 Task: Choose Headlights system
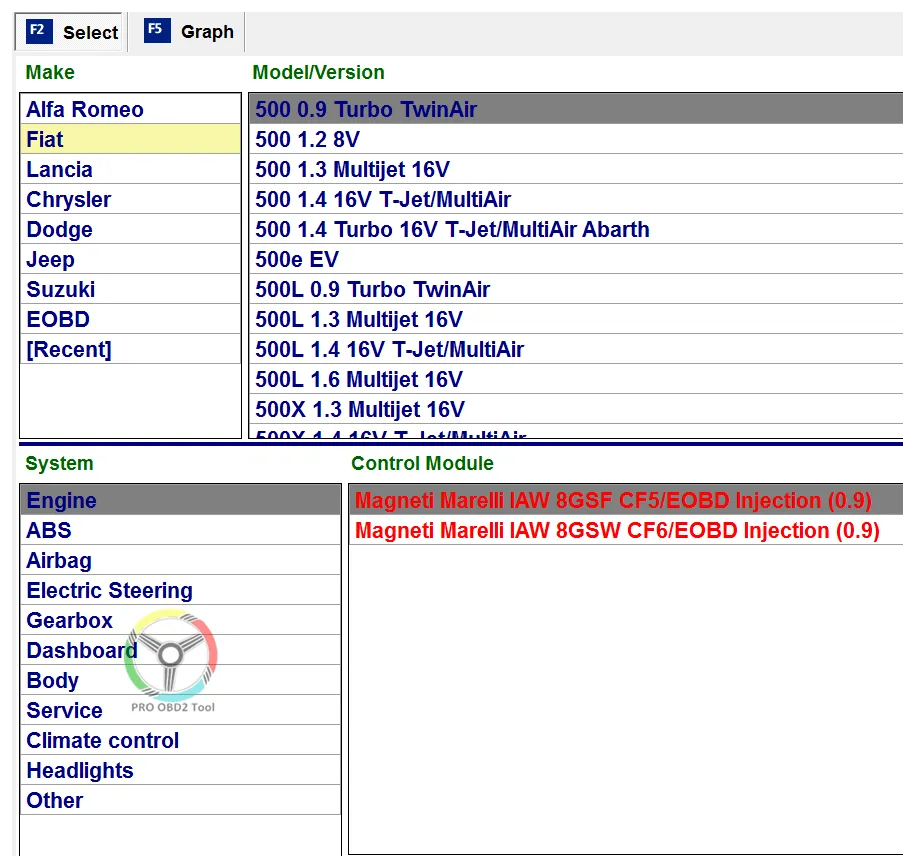[x=180, y=770]
